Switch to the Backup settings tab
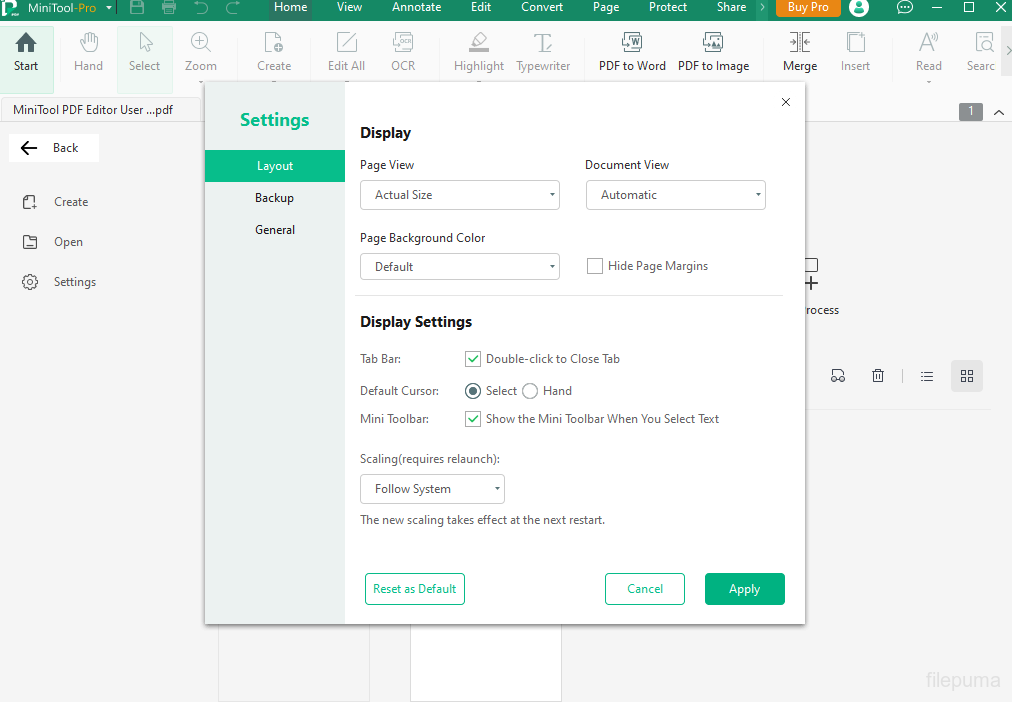 [274, 198]
